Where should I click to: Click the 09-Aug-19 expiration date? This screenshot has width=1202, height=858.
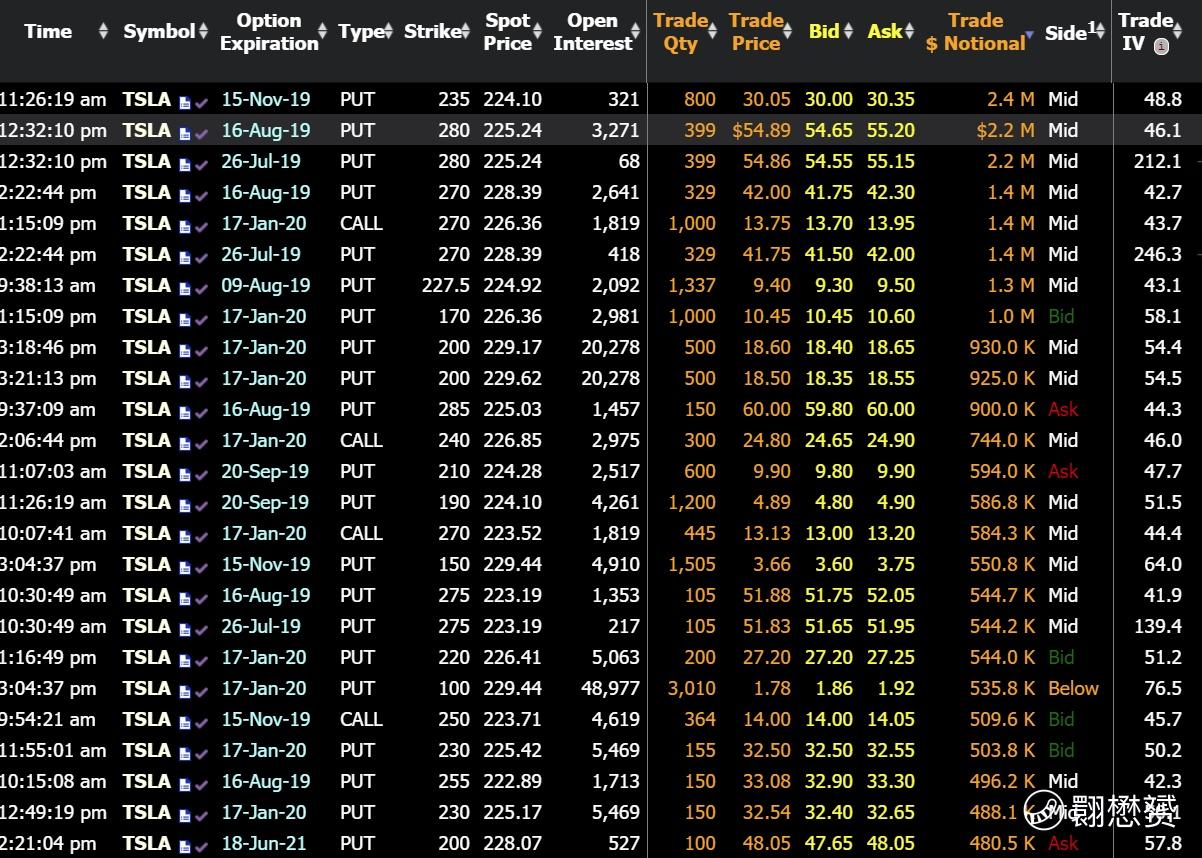pyautogui.click(x=266, y=285)
